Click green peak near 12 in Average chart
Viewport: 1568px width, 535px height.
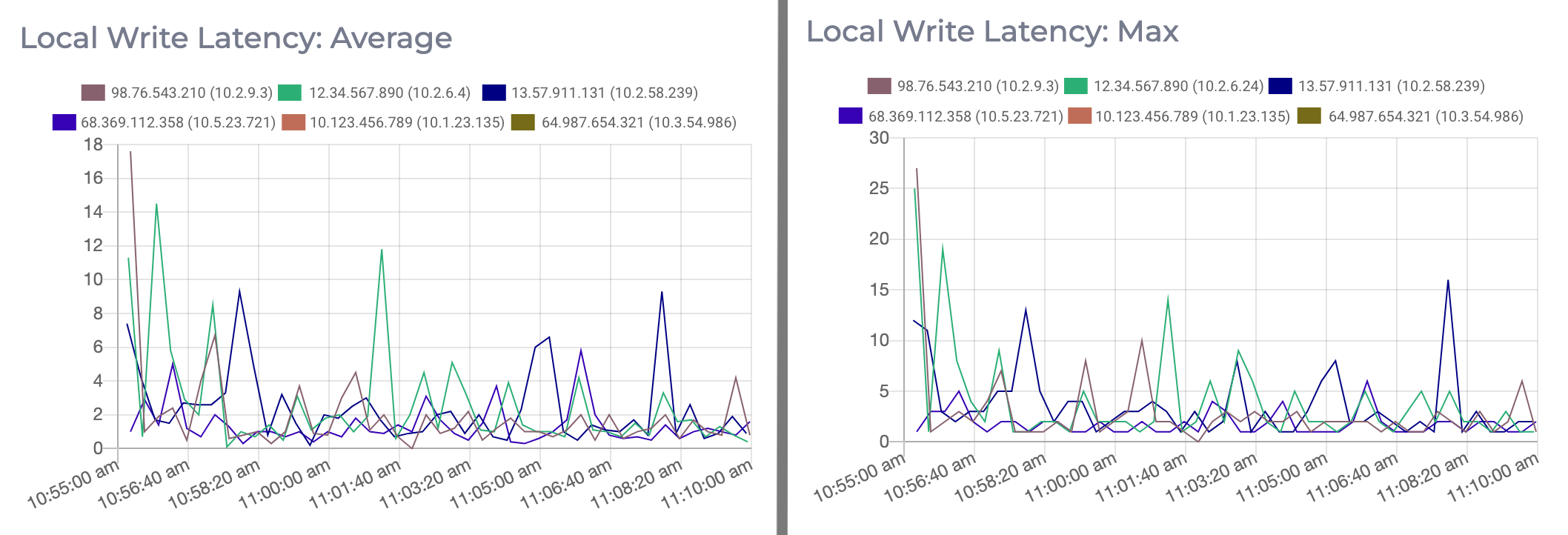(x=382, y=250)
